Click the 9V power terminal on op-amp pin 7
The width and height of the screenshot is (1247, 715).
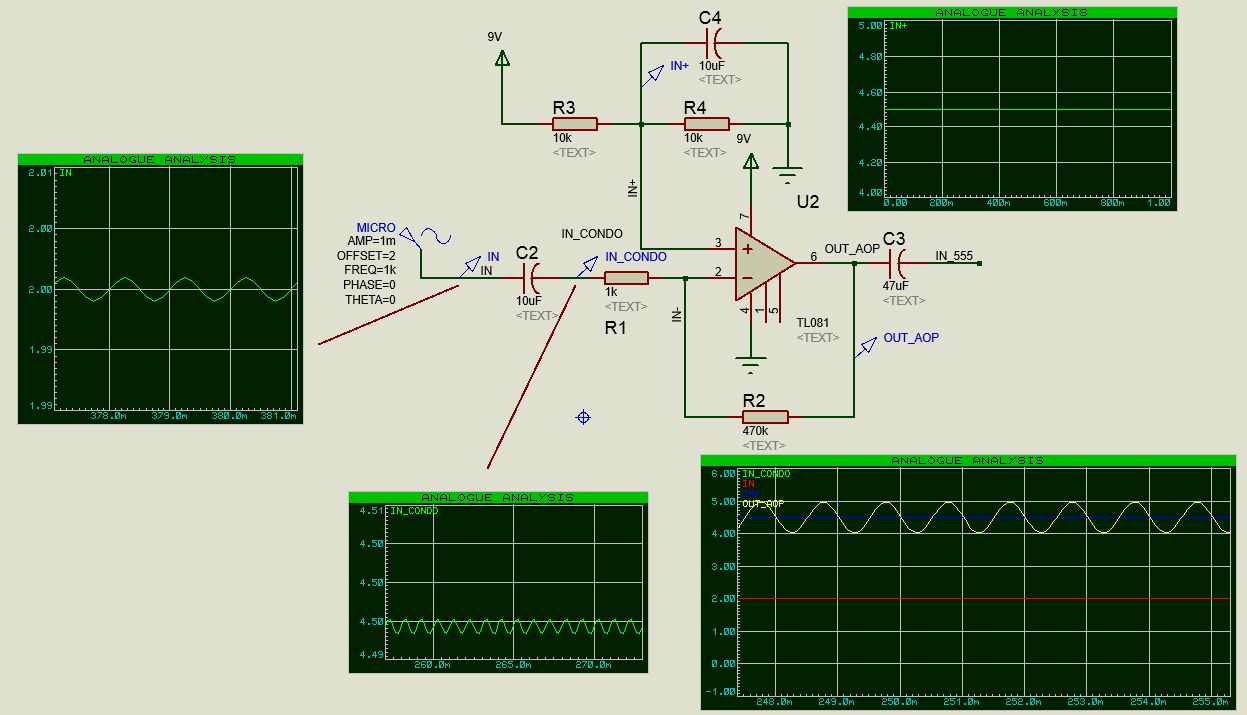pos(750,161)
